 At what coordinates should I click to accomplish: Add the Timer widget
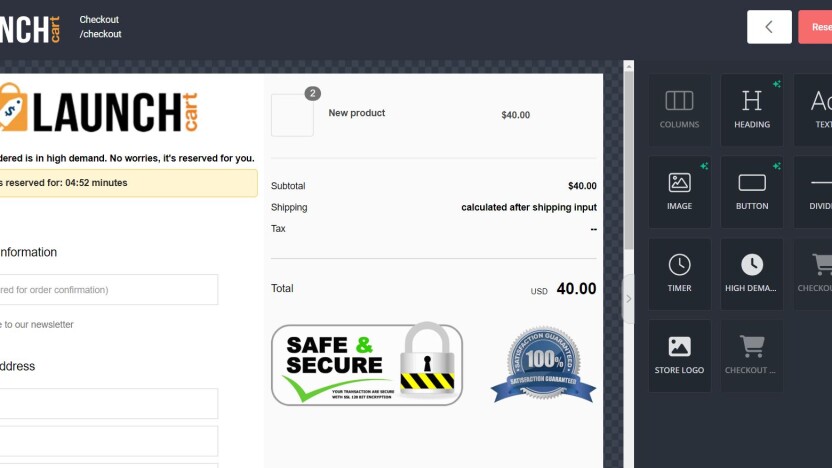click(679, 274)
